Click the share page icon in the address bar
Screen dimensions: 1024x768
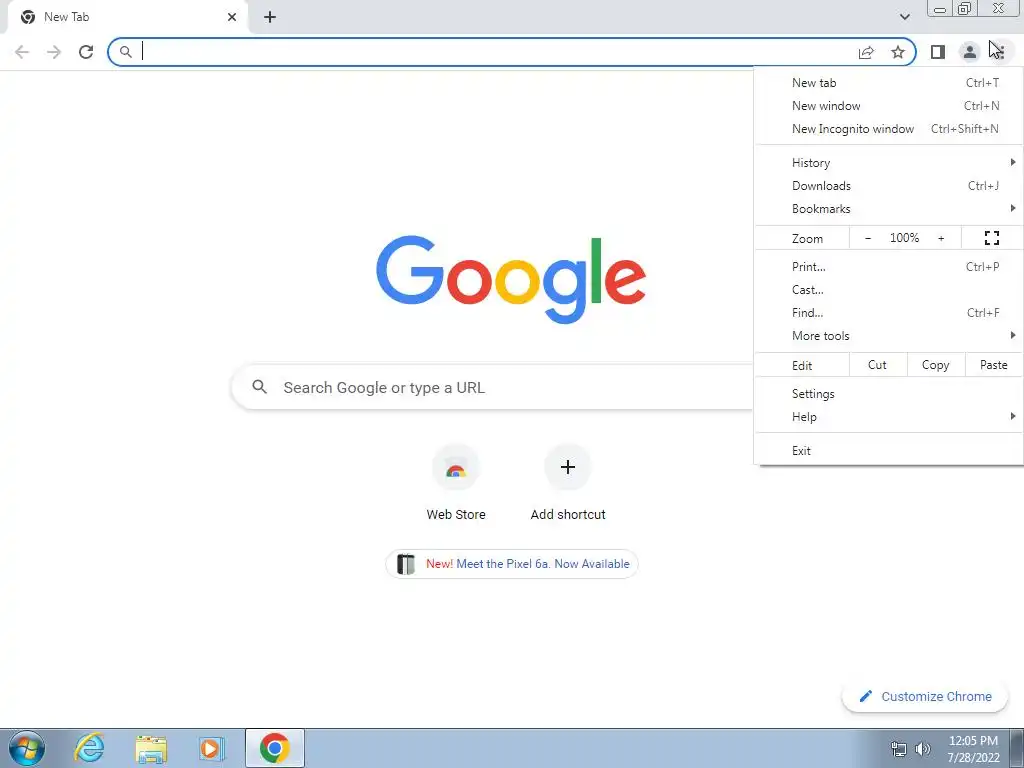pyautogui.click(x=866, y=52)
